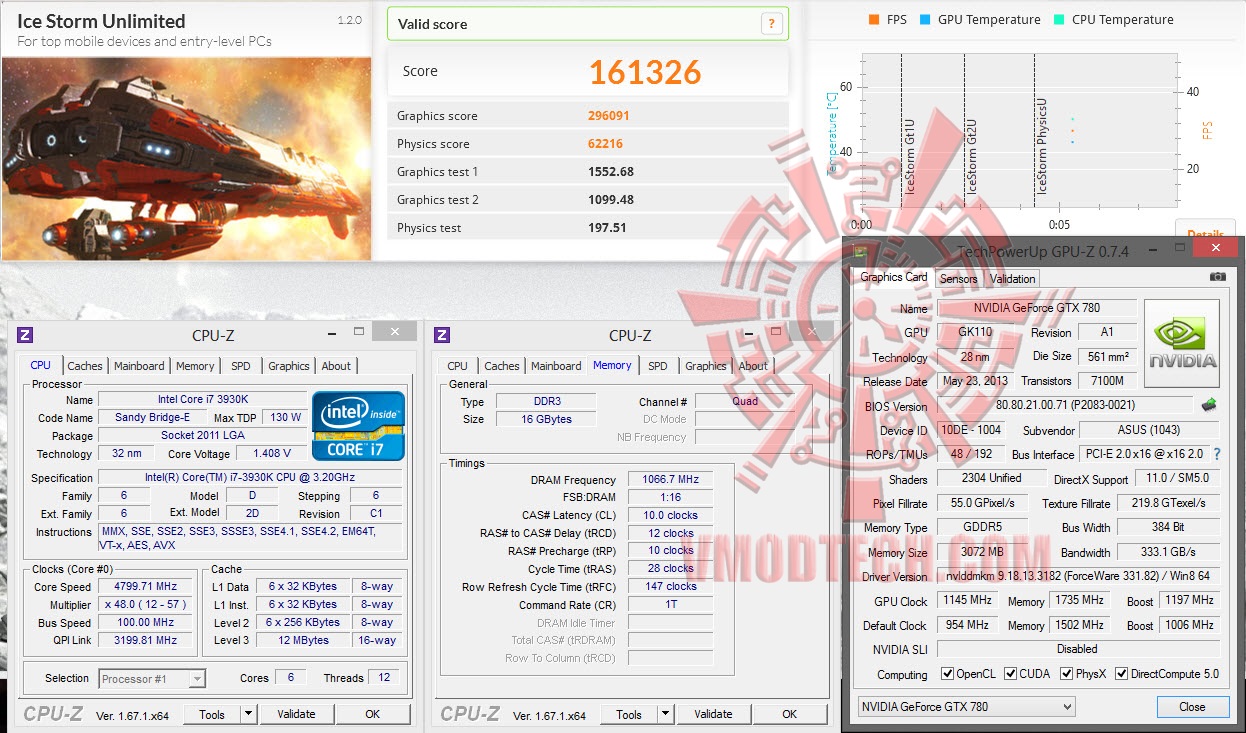The width and height of the screenshot is (1246, 733).
Task: Open Memory tab in left CPU-Z window
Action: 195,366
